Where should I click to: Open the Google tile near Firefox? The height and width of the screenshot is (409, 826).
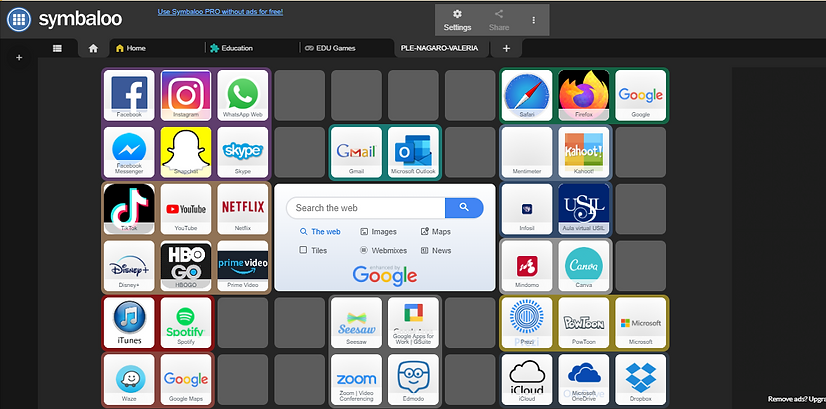tap(641, 95)
